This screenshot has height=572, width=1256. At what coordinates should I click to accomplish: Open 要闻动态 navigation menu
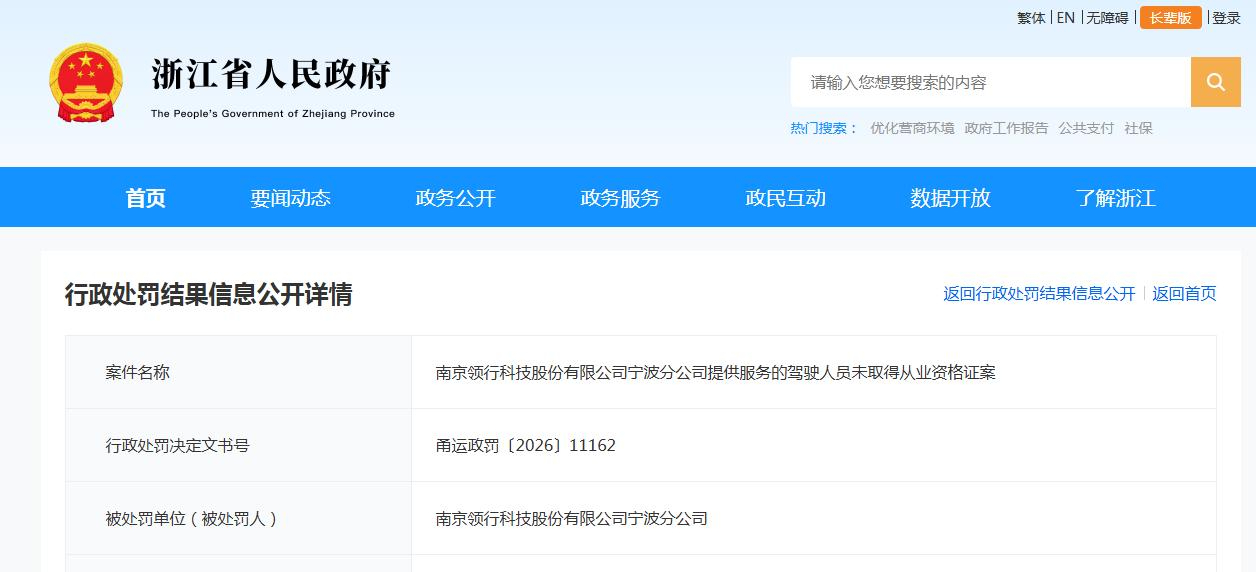coord(291,198)
